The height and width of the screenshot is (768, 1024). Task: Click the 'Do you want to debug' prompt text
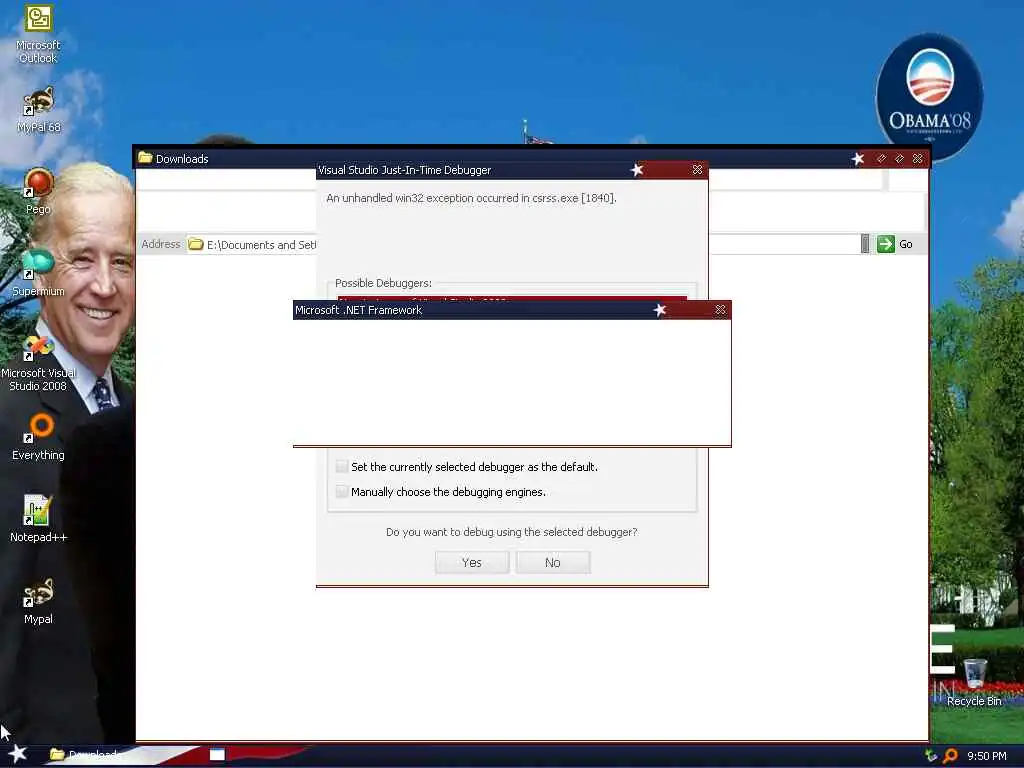click(x=511, y=532)
